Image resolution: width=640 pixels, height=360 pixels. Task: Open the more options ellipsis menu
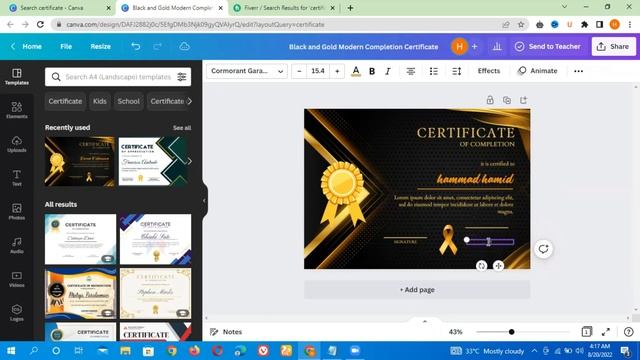578,71
